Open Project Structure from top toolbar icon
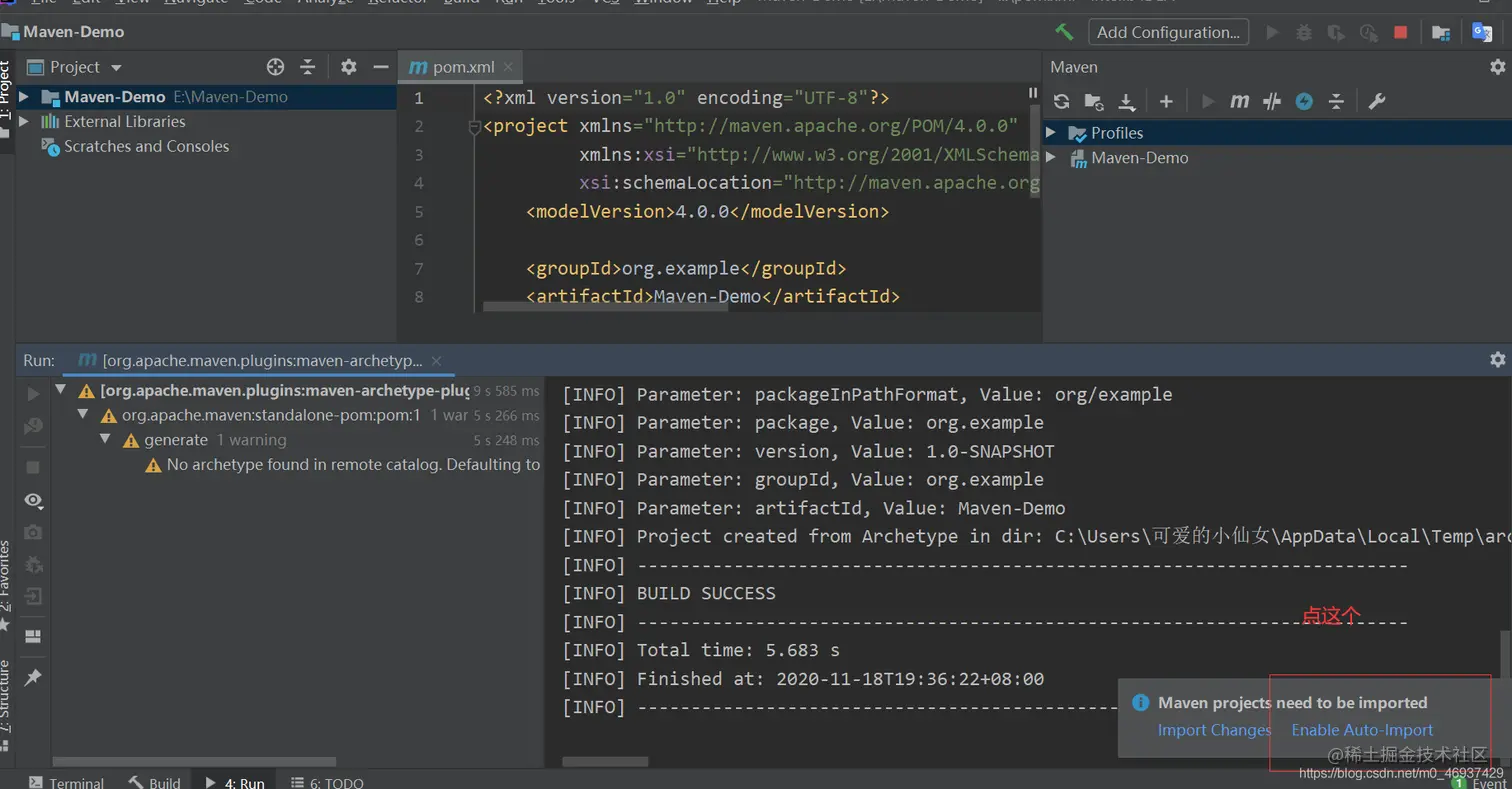 1441,32
